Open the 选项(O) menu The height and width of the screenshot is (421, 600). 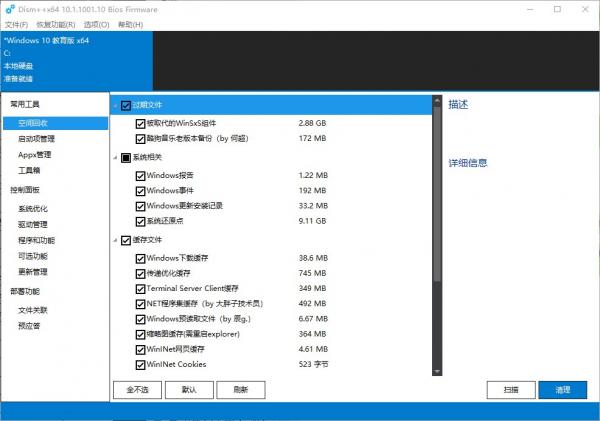[x=96, y=25]
